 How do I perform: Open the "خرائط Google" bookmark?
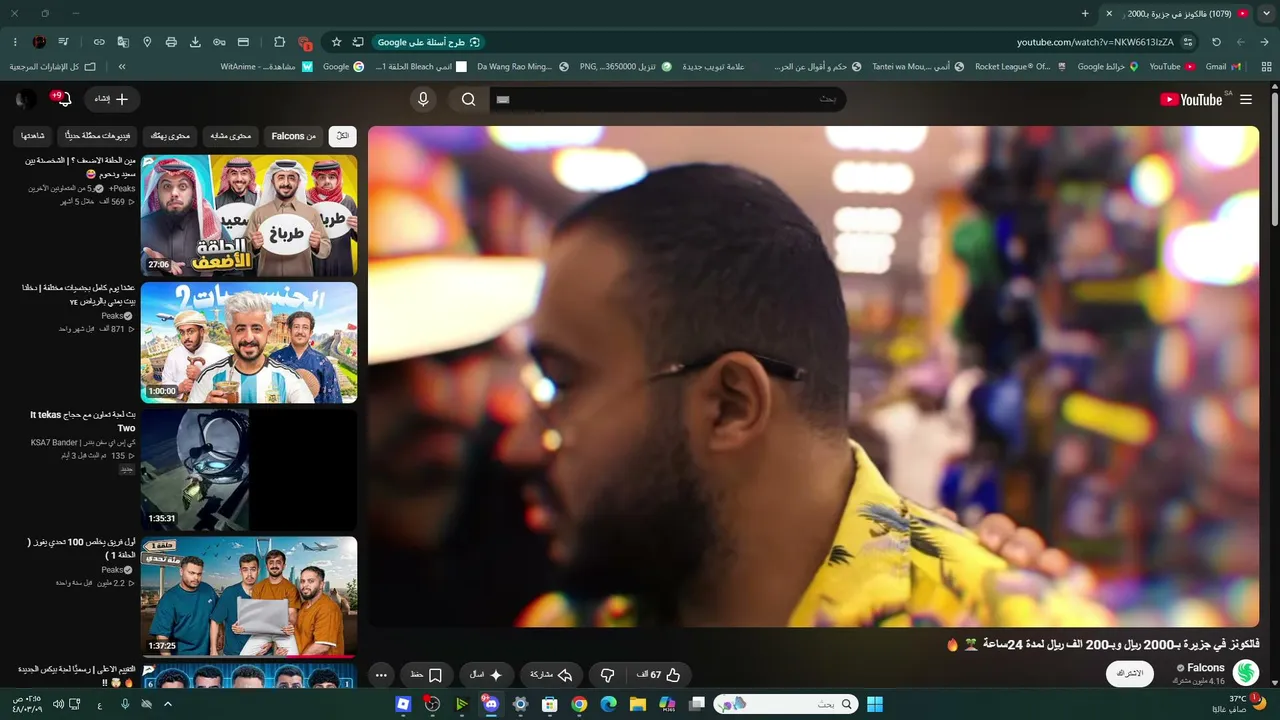pyautogui.click(x=1107, y=66)
